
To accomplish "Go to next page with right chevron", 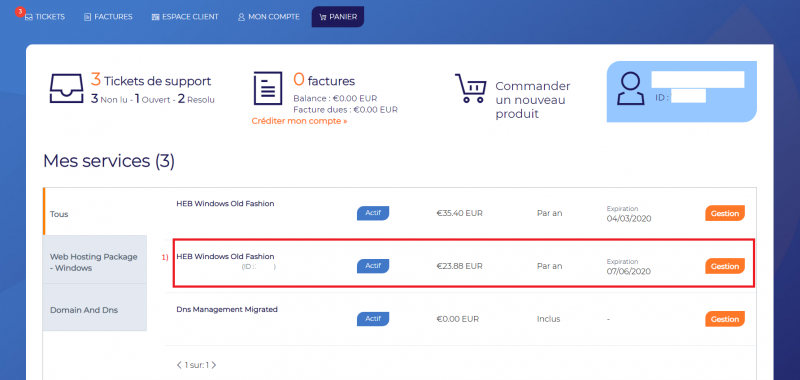I will [214, 365].
